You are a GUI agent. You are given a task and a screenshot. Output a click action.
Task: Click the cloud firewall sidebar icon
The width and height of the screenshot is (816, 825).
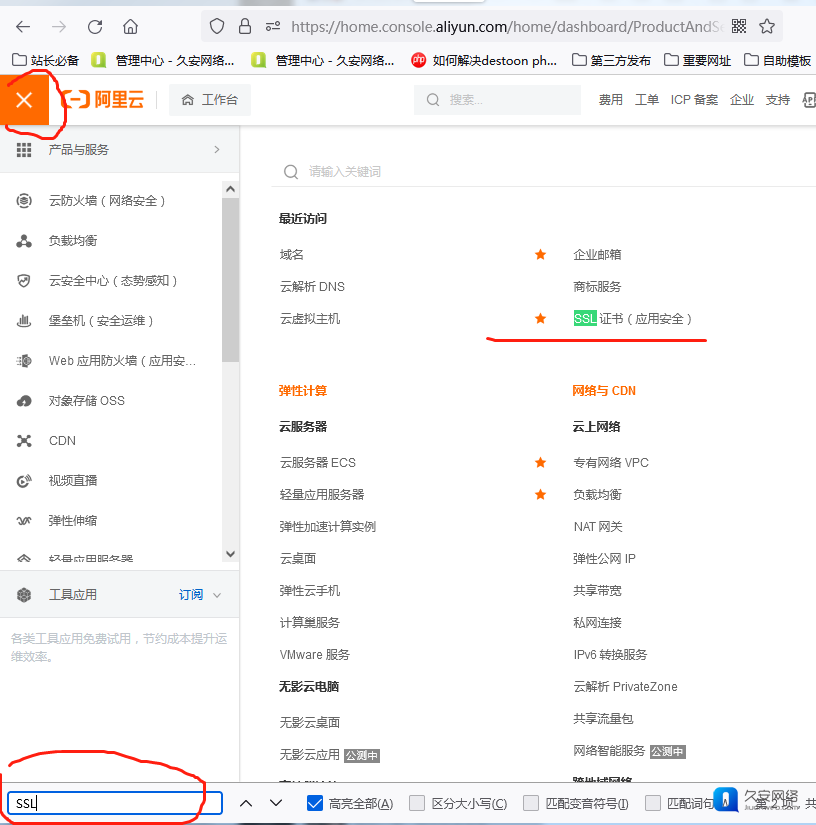click(x=25, y=201)
